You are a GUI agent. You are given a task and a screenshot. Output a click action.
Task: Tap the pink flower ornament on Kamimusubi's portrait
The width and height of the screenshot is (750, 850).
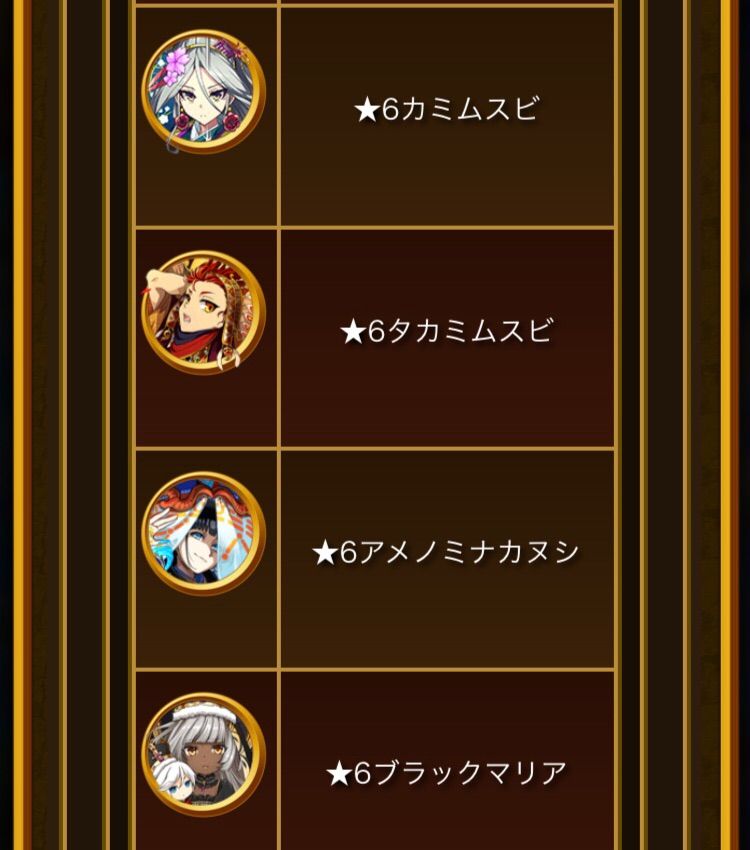[174, 67]
